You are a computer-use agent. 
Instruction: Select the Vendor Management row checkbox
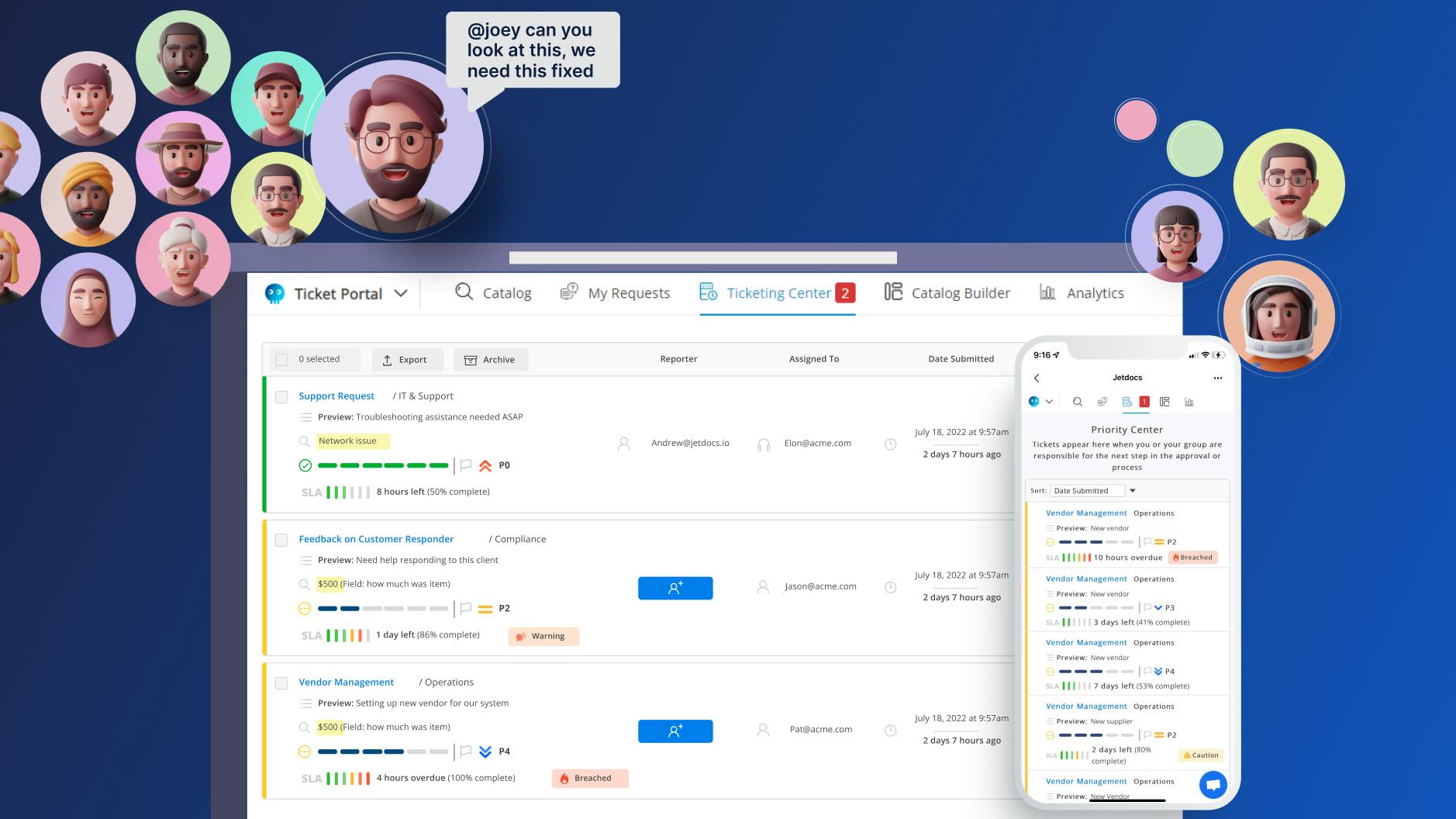click(x=281, y=682)
